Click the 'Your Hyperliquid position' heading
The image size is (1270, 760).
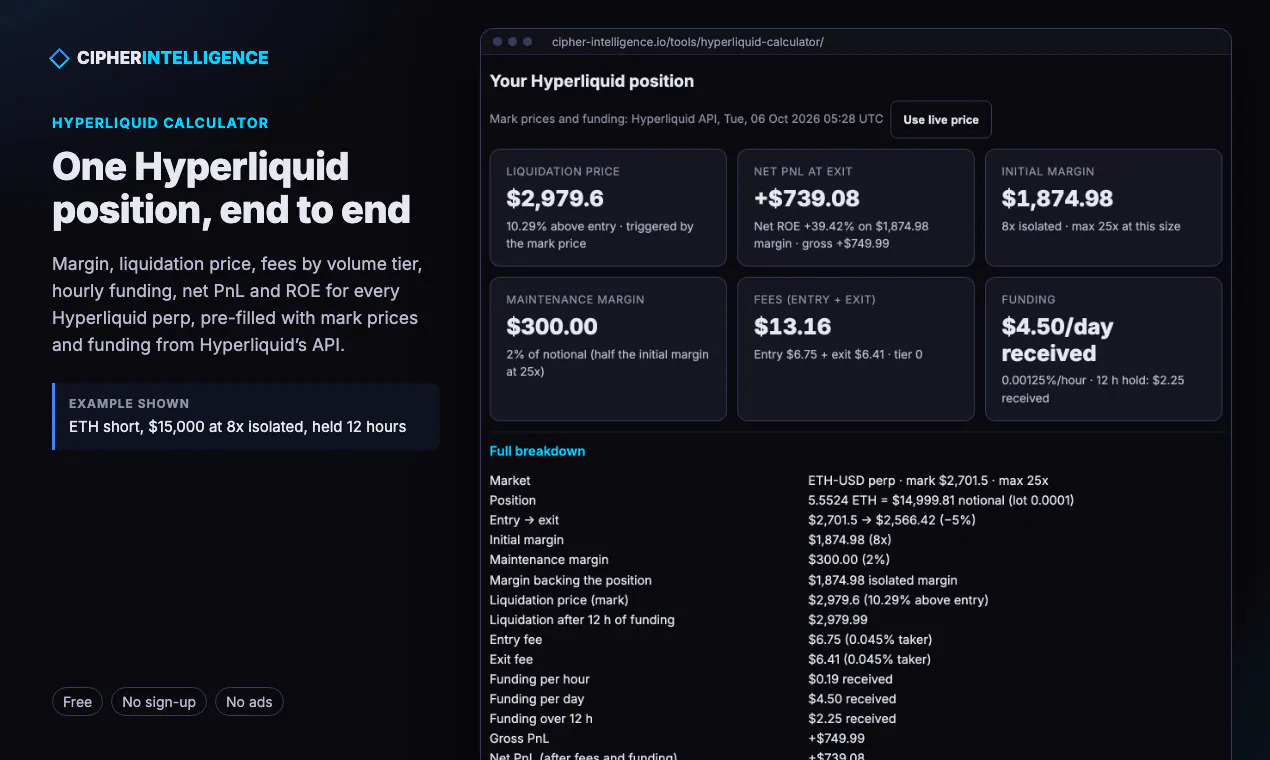click(592, 81)
